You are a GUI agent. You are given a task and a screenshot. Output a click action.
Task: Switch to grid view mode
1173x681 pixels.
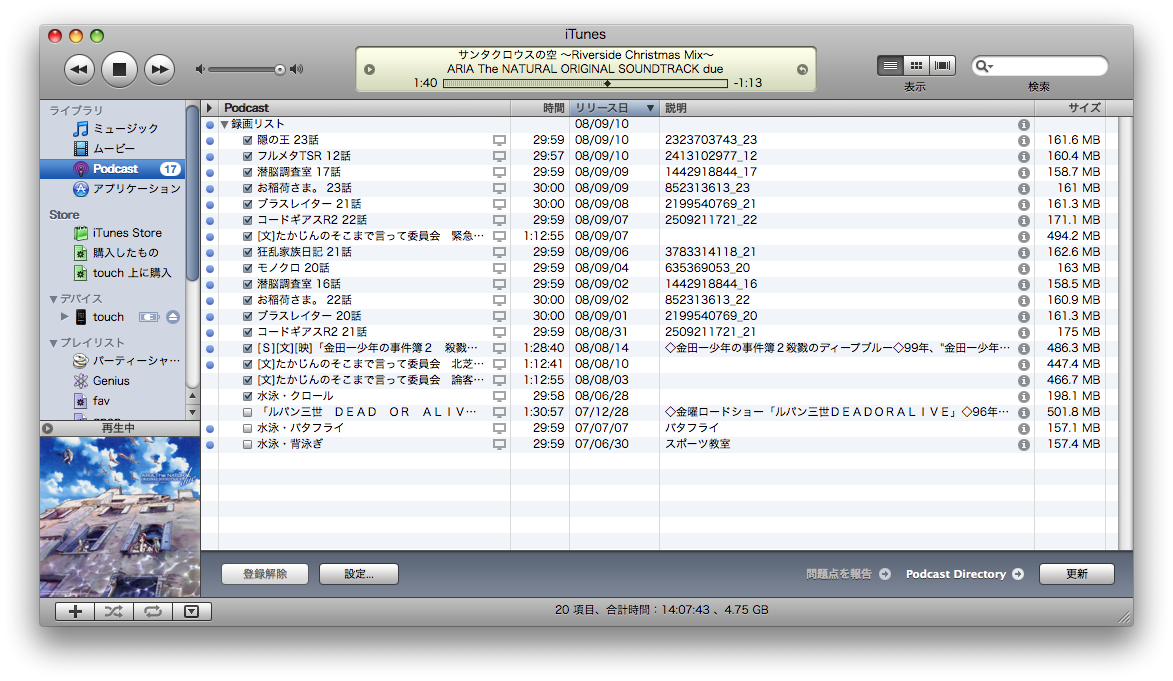[916, 66]
